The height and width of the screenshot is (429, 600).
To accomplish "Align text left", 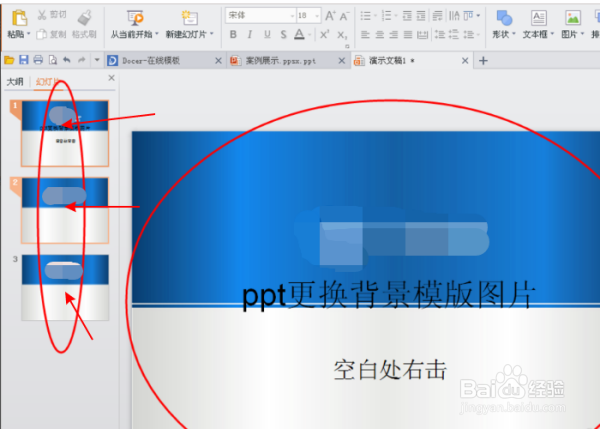I will 365,35.
